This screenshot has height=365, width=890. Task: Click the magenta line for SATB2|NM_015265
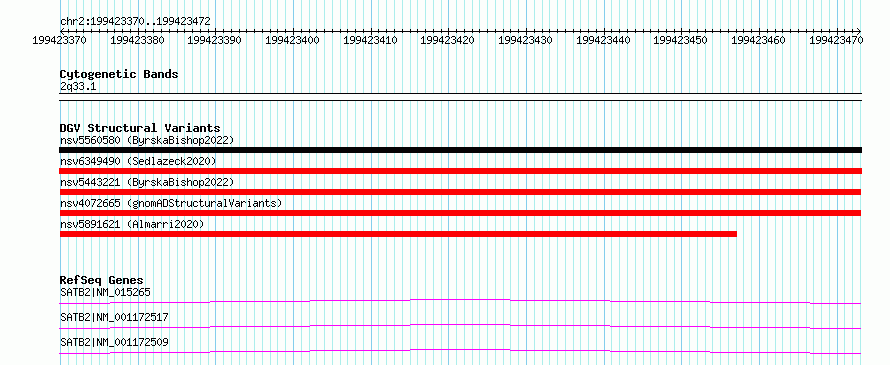(461, 301)
